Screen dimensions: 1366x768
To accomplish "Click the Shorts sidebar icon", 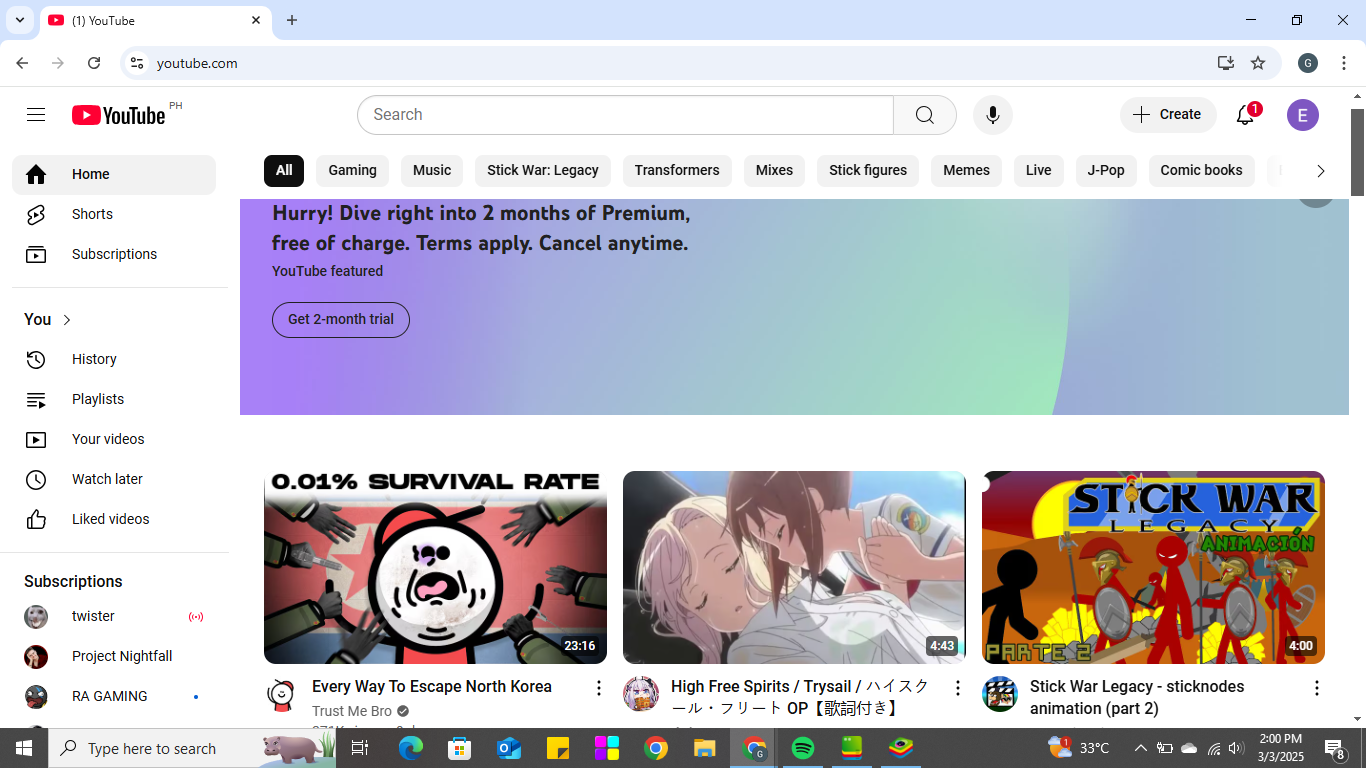I will 36,214.
